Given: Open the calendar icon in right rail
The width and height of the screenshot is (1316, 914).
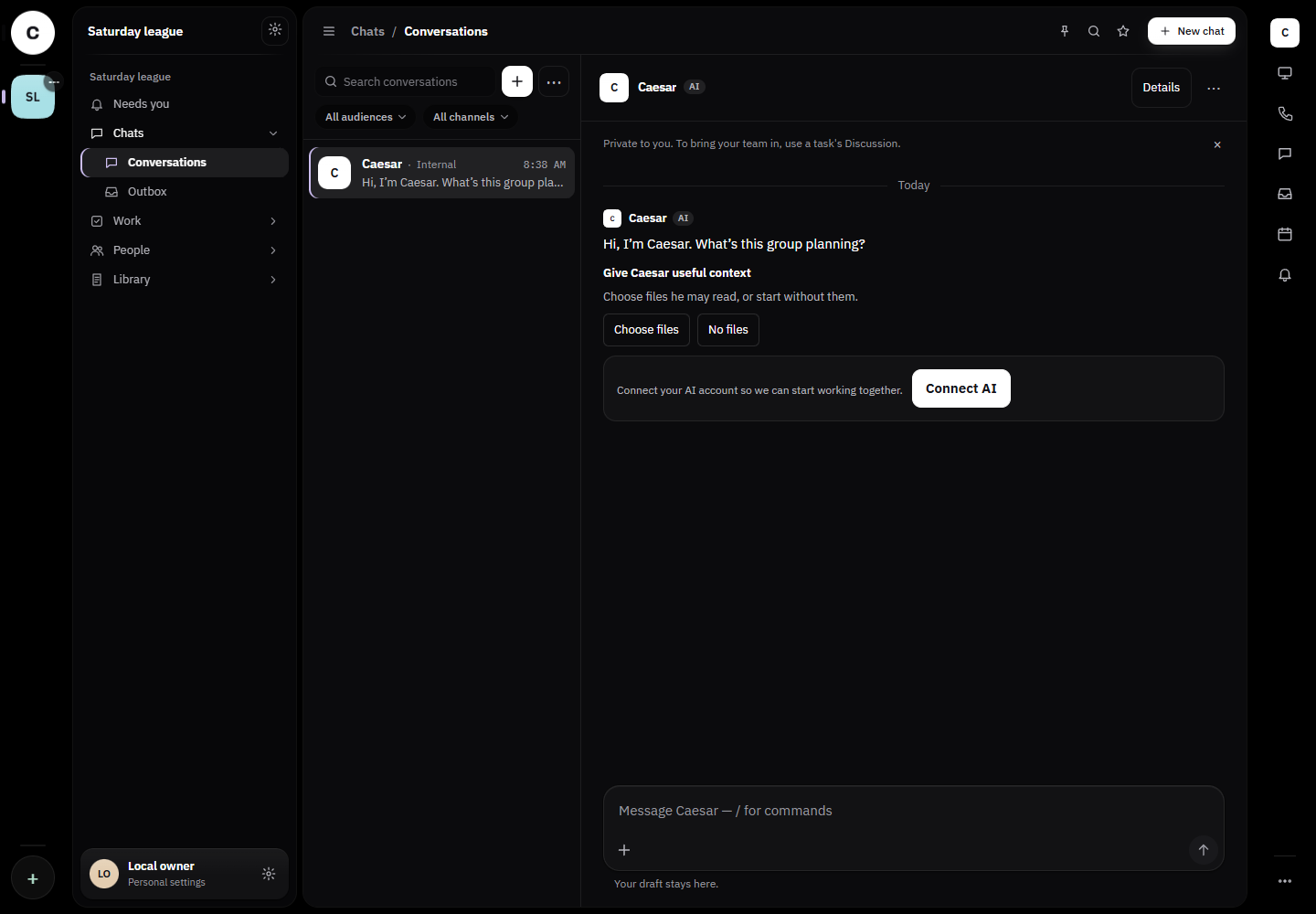Looking at the screenshot, I should point(1285,234).
